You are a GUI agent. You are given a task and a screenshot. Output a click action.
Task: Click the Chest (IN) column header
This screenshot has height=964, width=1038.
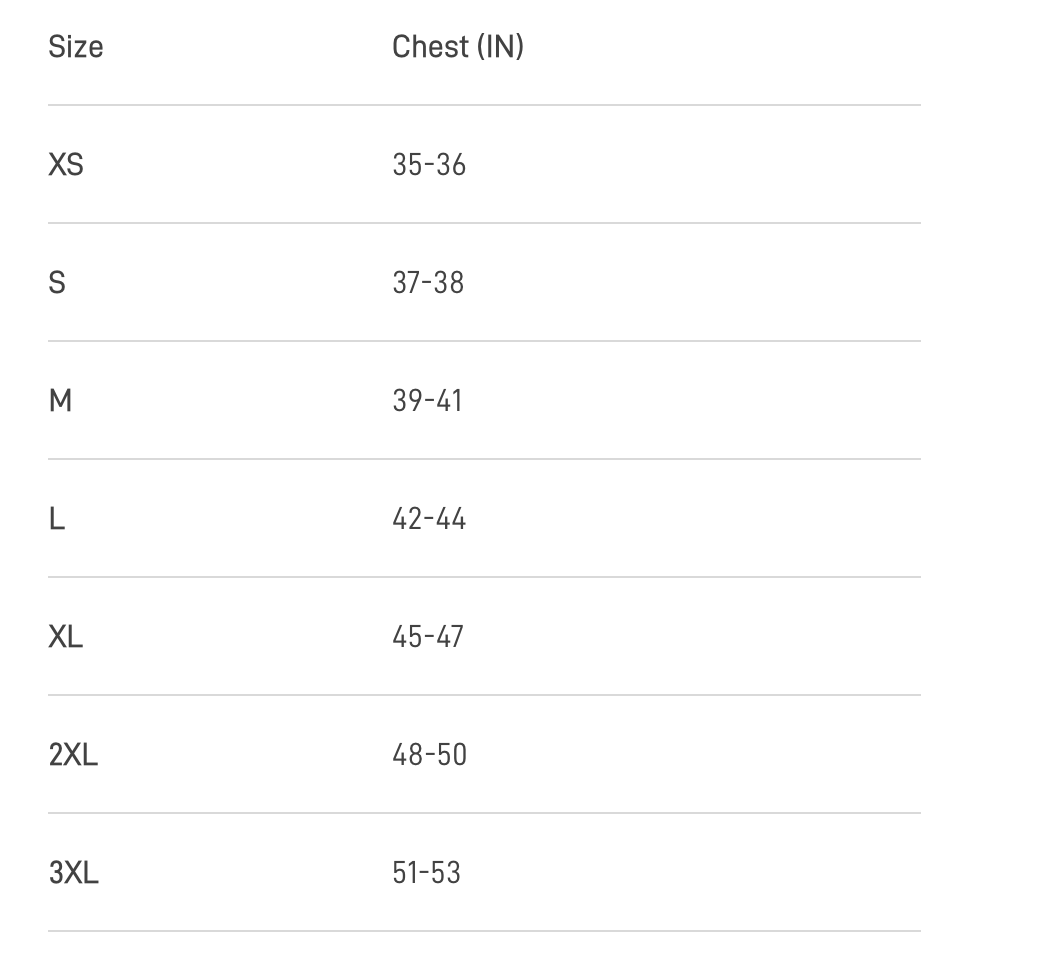point(458,47)
